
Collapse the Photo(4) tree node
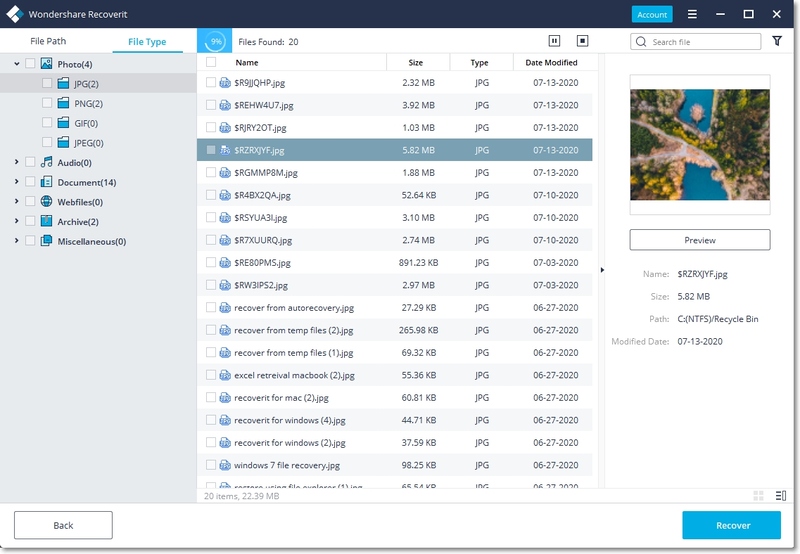pos(16,64)
